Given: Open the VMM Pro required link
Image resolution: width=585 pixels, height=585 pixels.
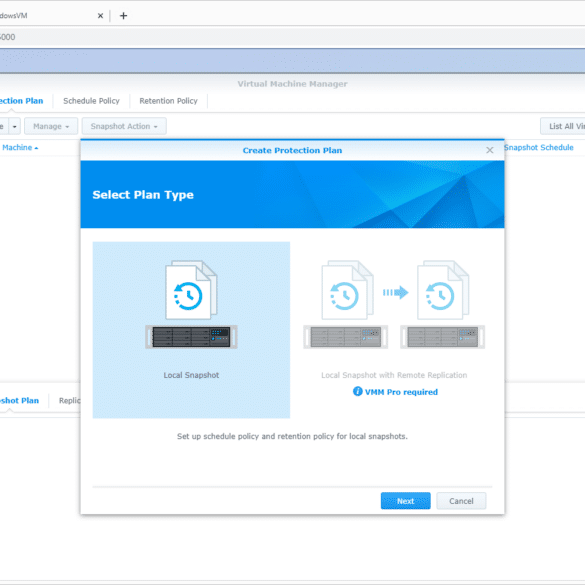Looking at the screenshot, I should coord(401,392).
